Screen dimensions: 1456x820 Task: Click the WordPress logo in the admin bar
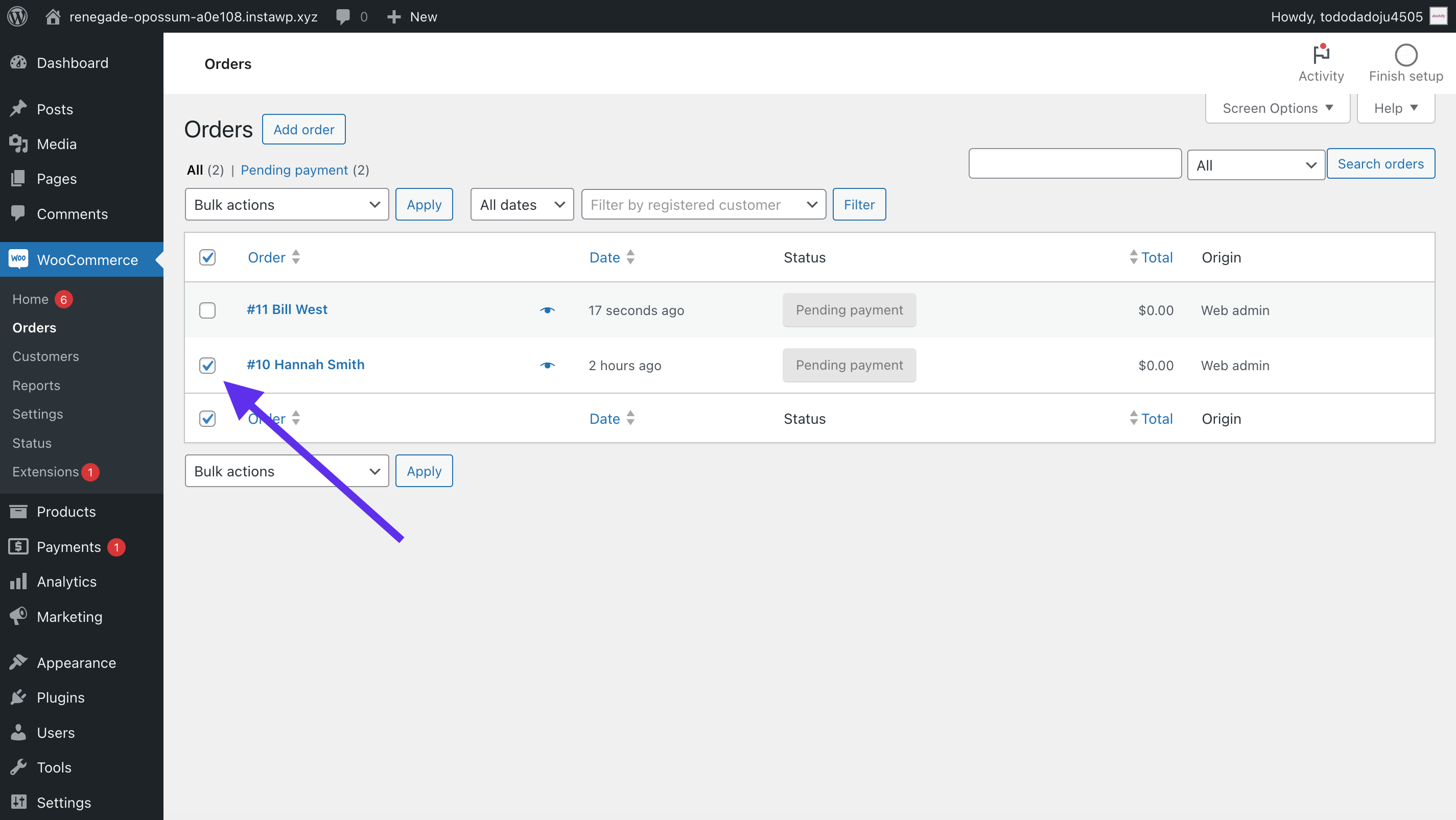pyautogui.click(x=17, y=16)
